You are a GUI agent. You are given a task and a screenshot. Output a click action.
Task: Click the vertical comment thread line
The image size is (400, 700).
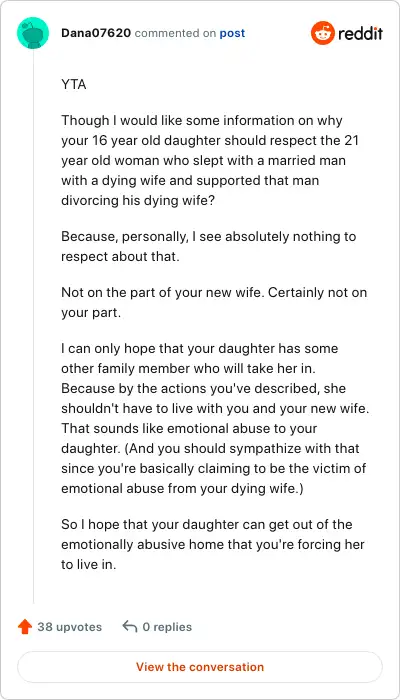click(x=33, y=326)
